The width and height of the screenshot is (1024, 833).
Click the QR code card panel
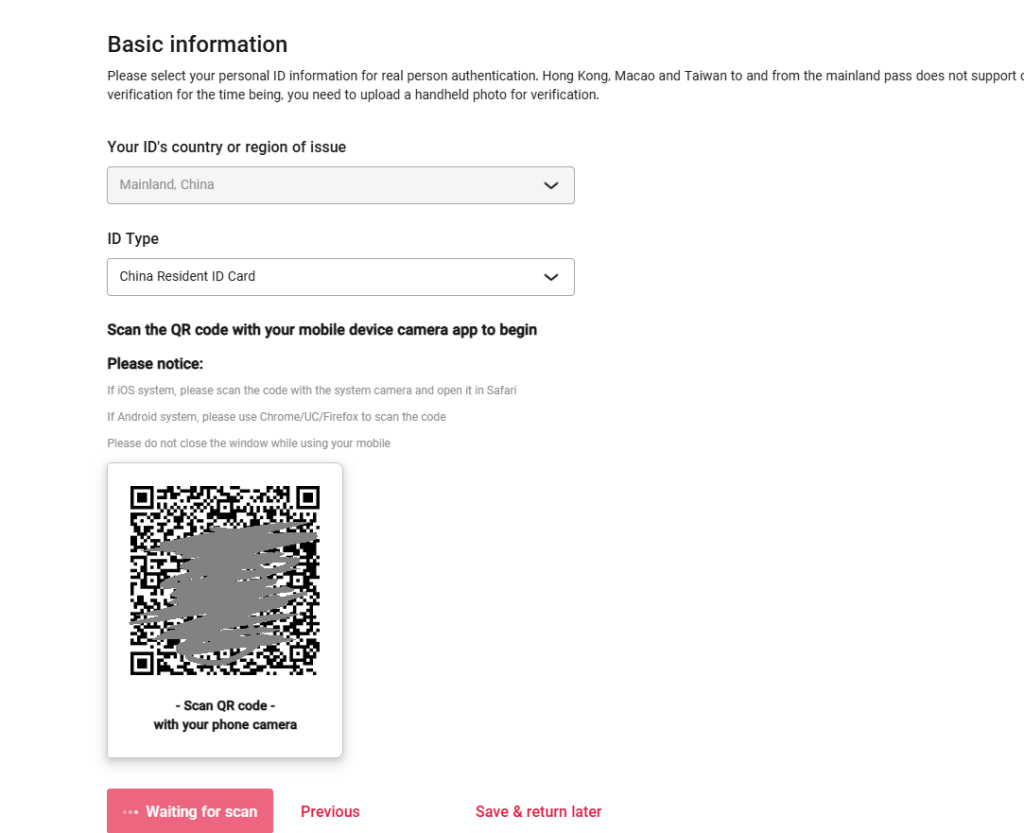[x=224, y=610]
